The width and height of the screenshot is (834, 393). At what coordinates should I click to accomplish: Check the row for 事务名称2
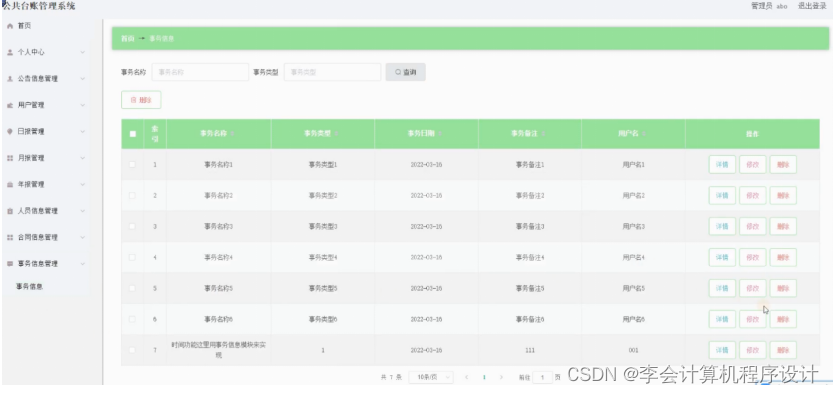[x=132, y=195]
